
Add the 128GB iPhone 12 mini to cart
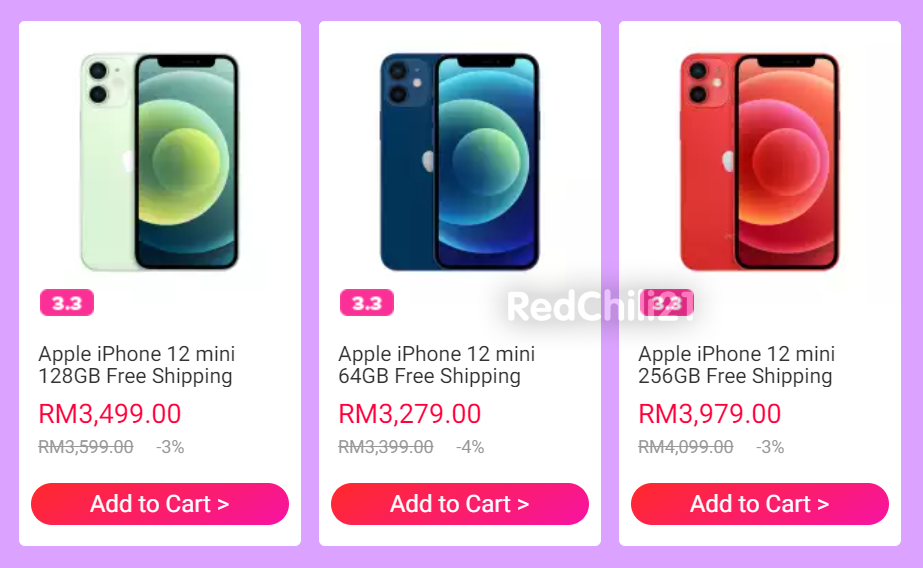click(160, 504)
